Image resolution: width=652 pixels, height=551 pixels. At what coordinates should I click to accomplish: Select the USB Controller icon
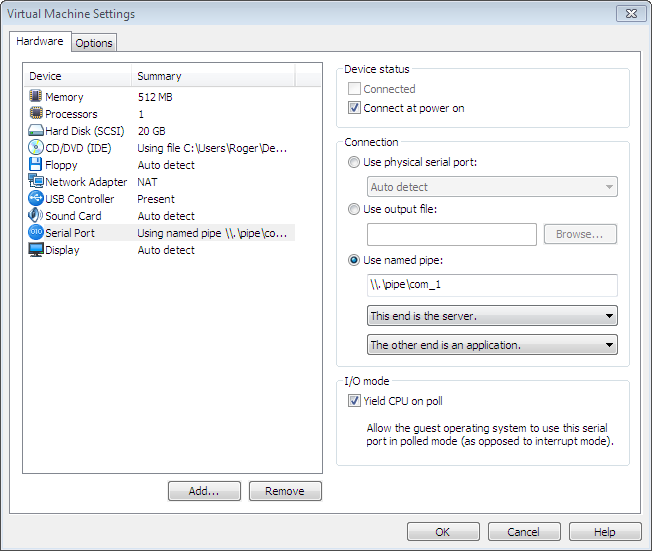(36, 199)
